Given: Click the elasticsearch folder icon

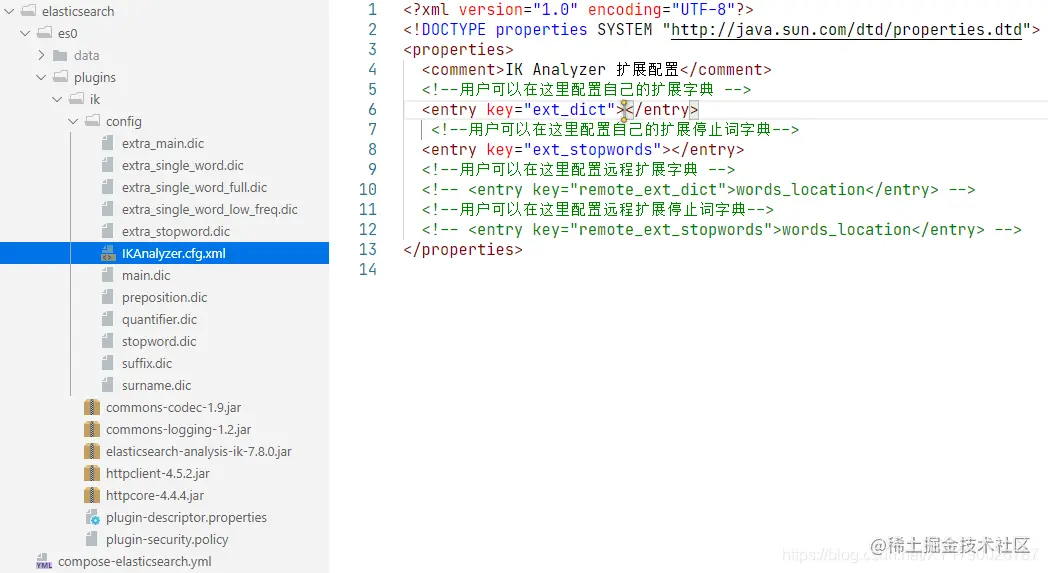Looking at the screenshot, I should point(29,11).
